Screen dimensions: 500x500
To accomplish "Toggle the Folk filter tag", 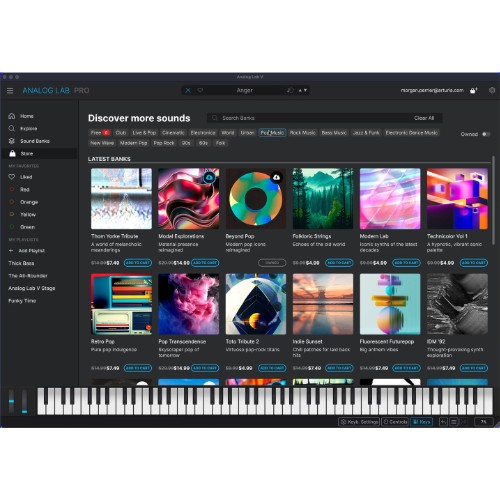I will coord(220,143).
